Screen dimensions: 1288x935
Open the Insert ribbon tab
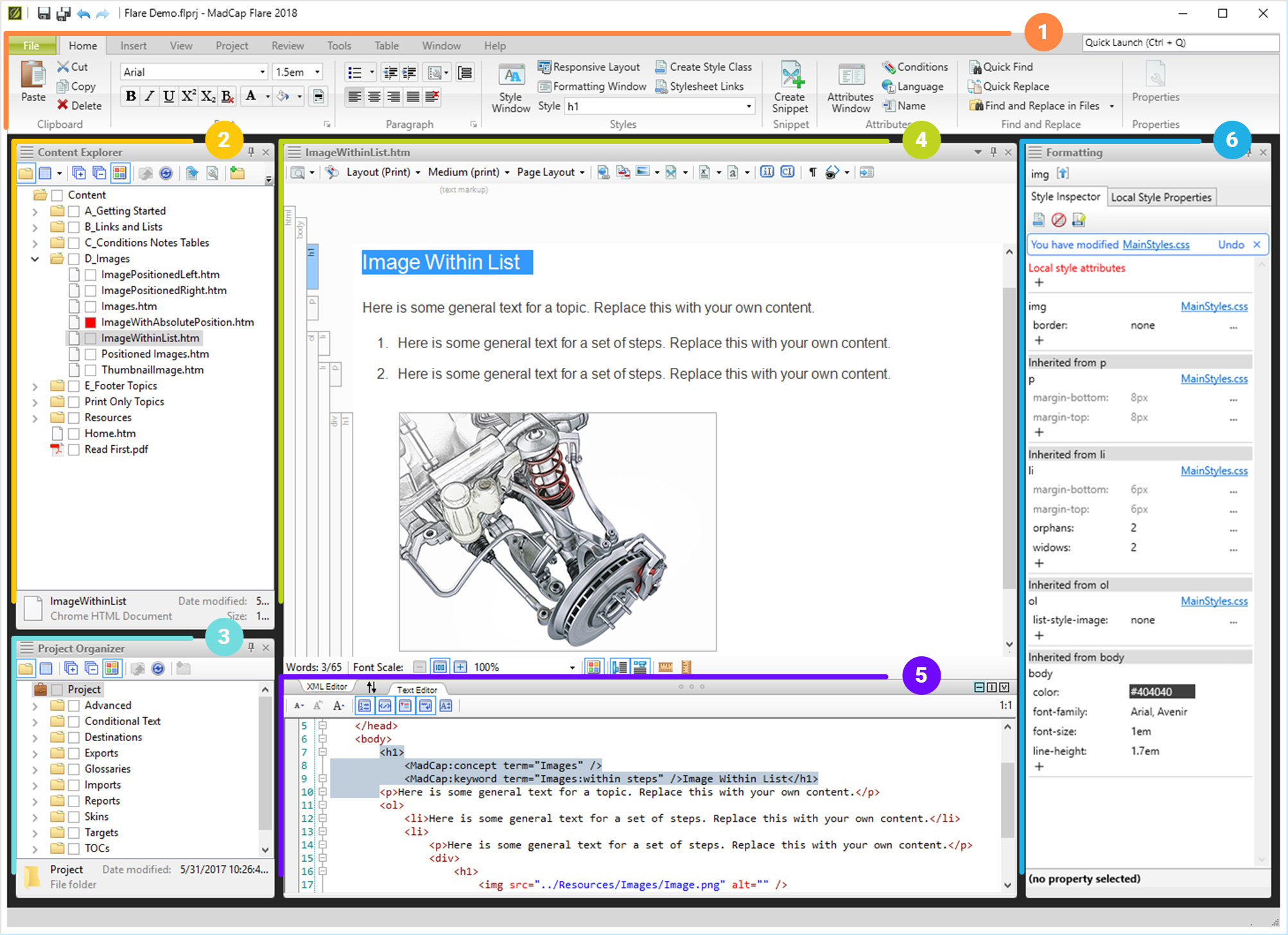133,46
